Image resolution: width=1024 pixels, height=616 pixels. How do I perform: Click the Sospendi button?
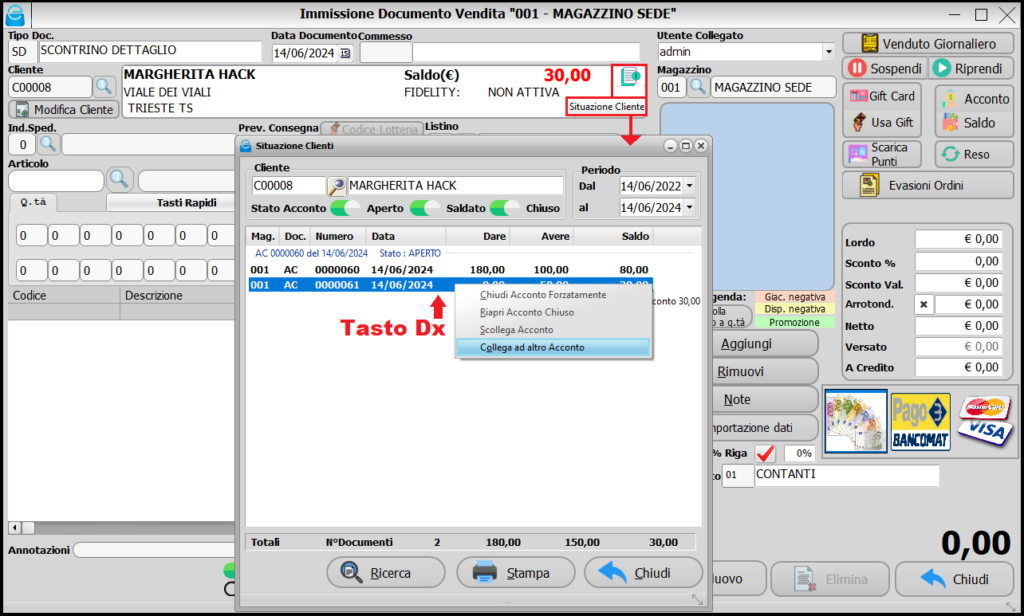pos(885,69)
